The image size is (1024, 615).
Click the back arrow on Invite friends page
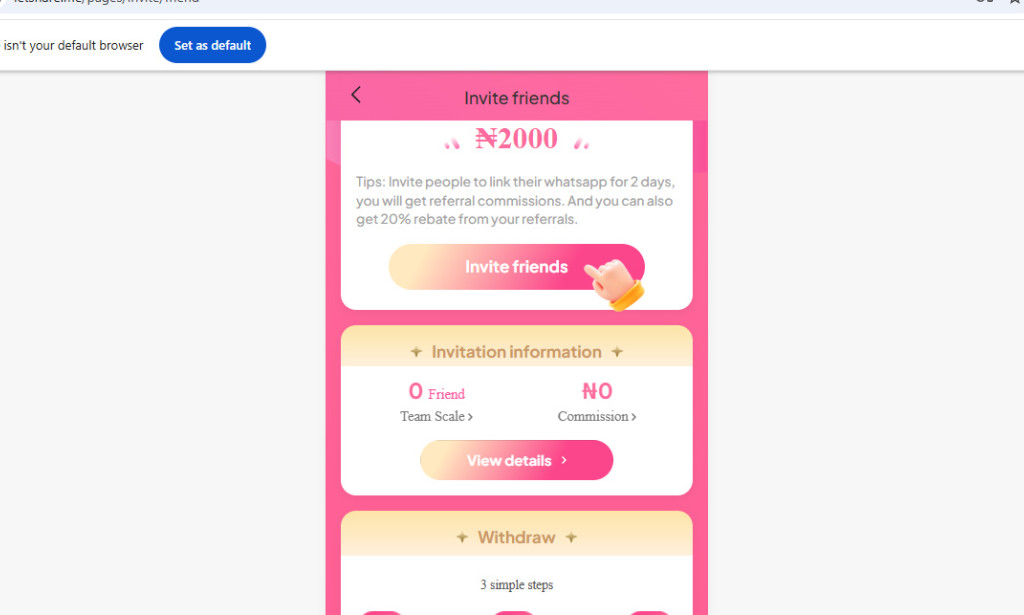coord(356,94)
